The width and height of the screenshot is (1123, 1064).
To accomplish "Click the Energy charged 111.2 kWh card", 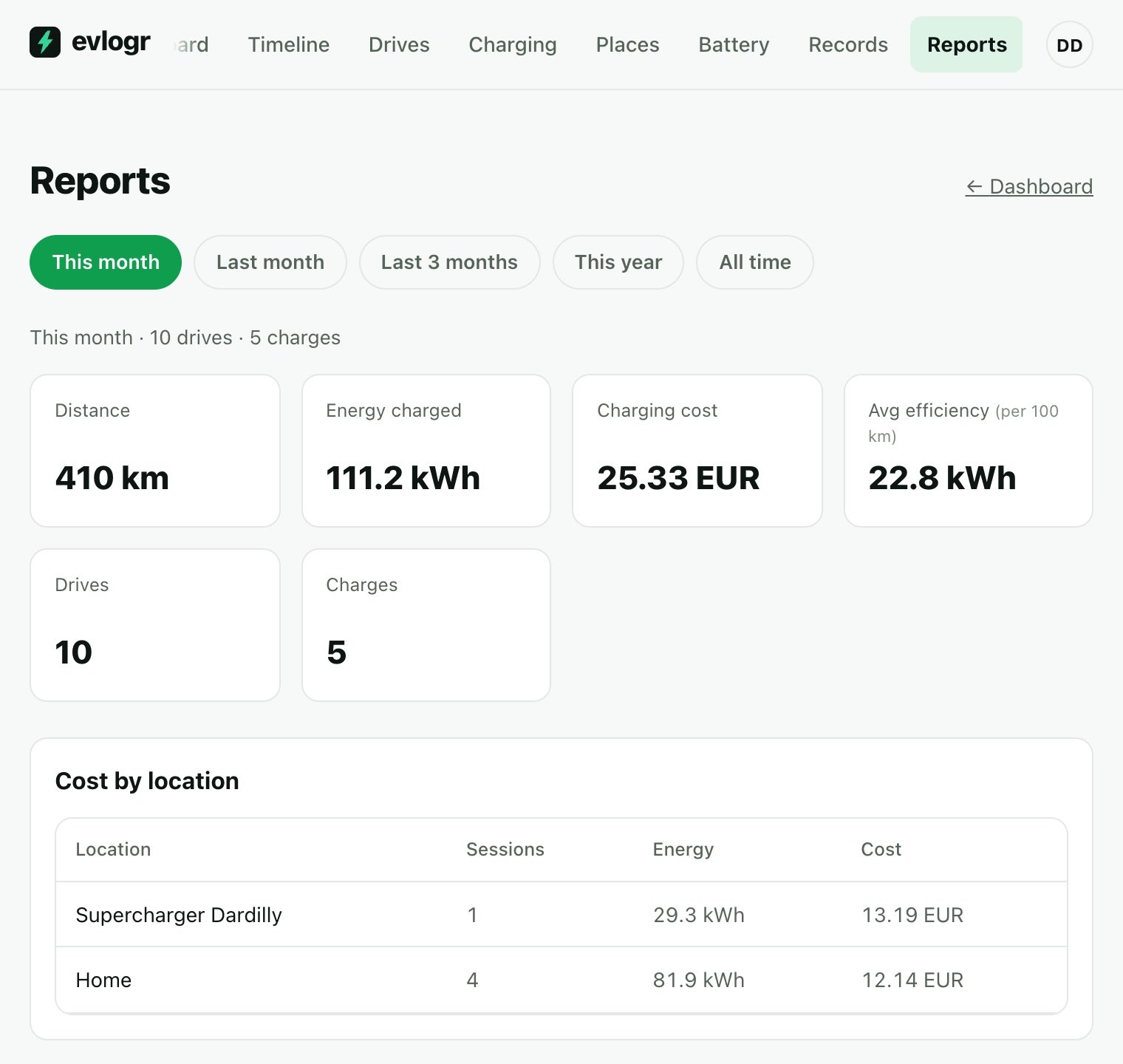I will click(426, 451).
